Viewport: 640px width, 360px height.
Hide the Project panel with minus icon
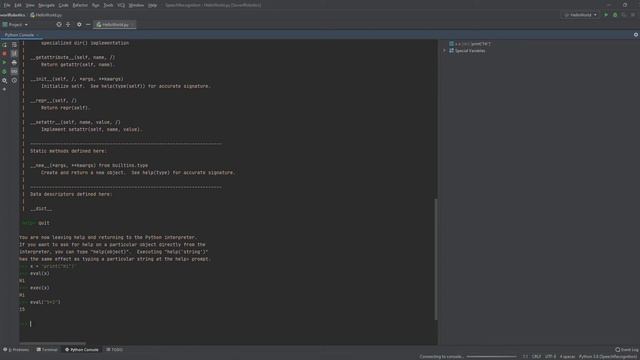point(88,24)
